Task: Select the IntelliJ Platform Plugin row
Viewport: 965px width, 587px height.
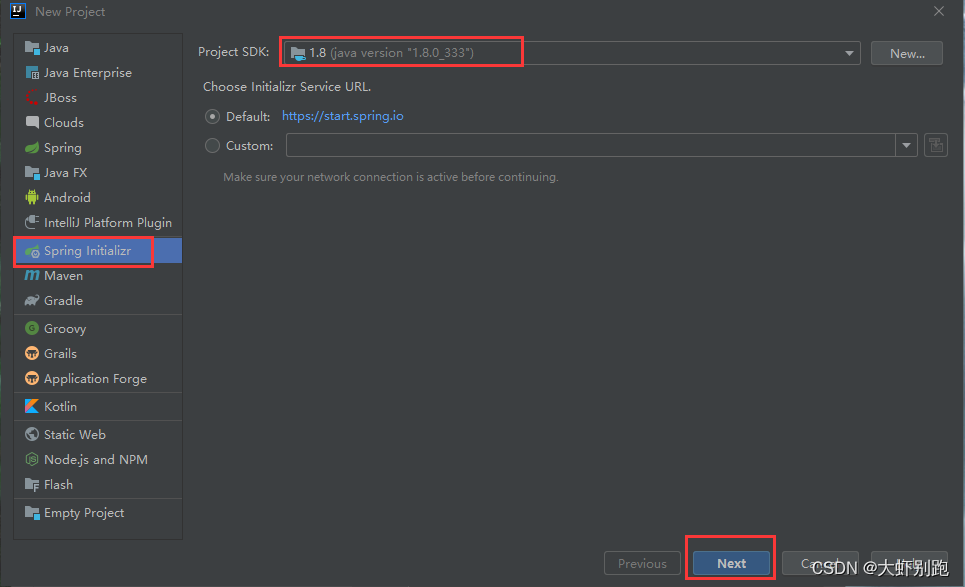Action: pyautogui.click(x=98, y=222)
